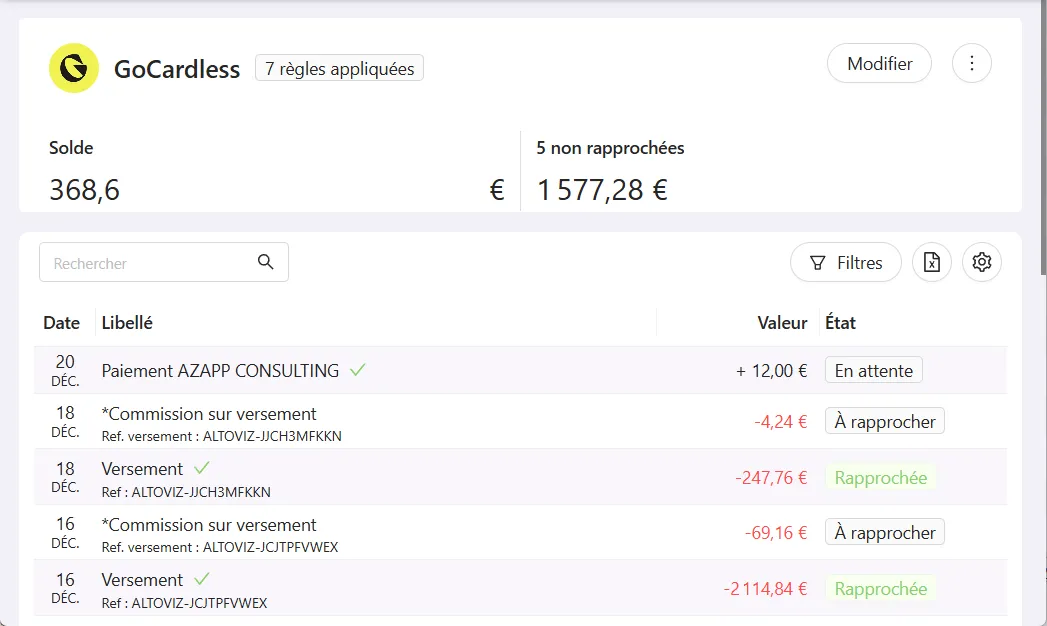Click green checkmark beside Paiement AZAPP CONSULTING
The height and width of the screenshot is (626, 1047).
tap(358, 370)
